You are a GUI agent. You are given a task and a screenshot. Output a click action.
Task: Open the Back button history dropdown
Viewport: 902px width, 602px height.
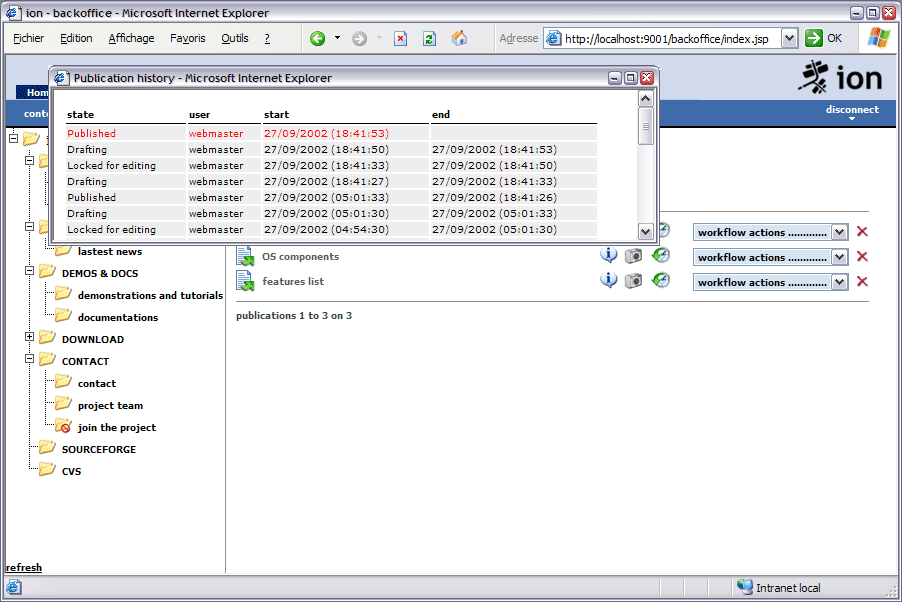tap(338, 38)
